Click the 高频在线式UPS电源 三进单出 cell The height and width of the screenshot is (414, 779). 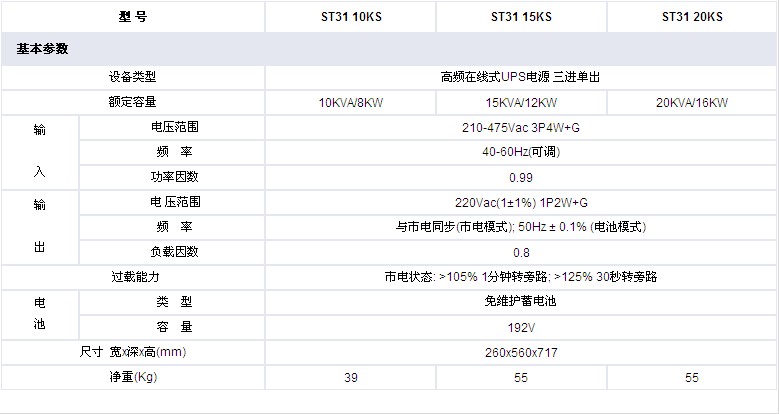point(520,76)
